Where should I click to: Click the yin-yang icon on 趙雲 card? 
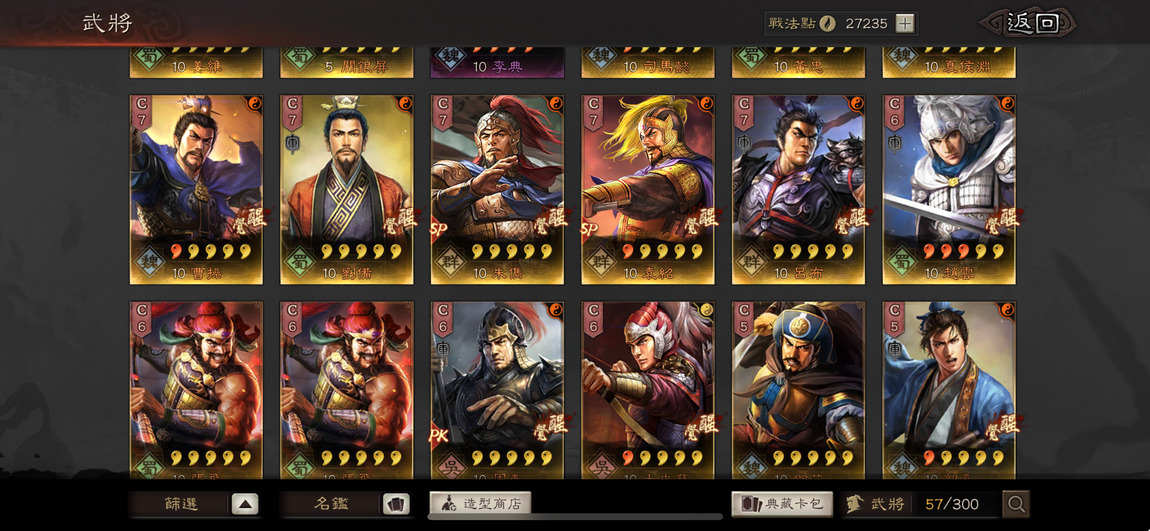(x=1007, y=103)
